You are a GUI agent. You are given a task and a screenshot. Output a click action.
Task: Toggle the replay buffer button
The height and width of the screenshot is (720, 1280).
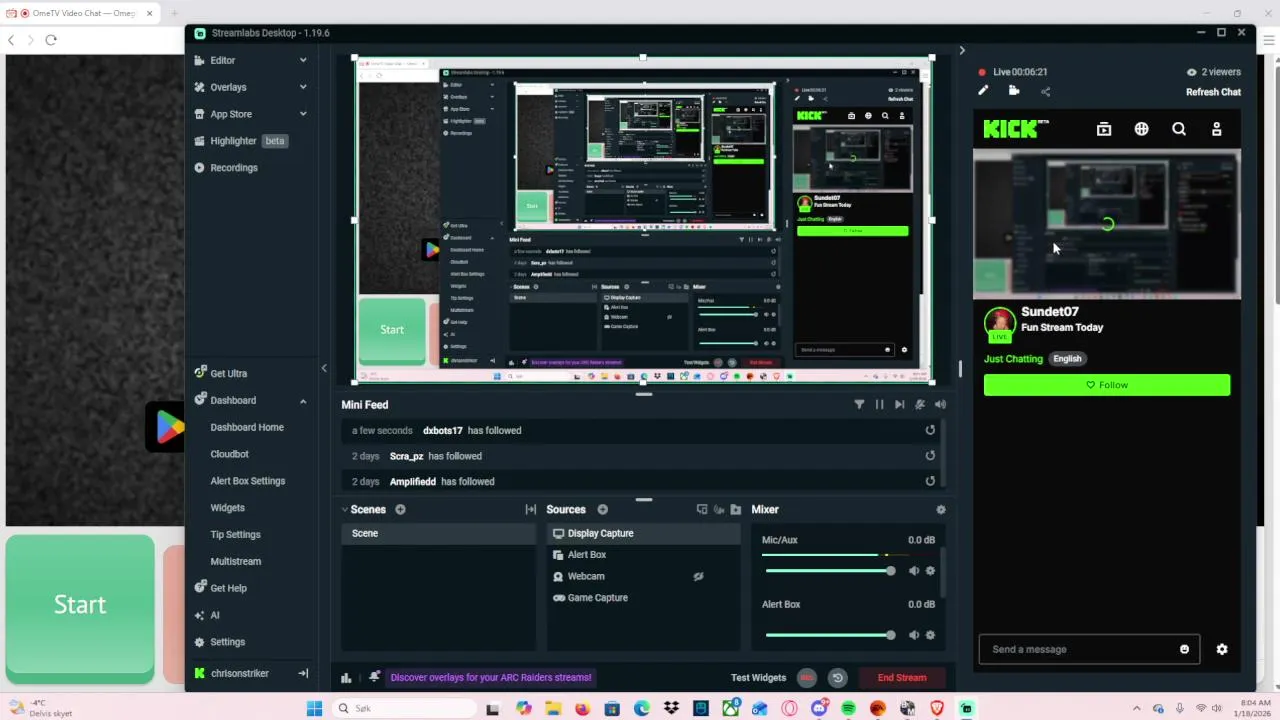click(838, 677)
